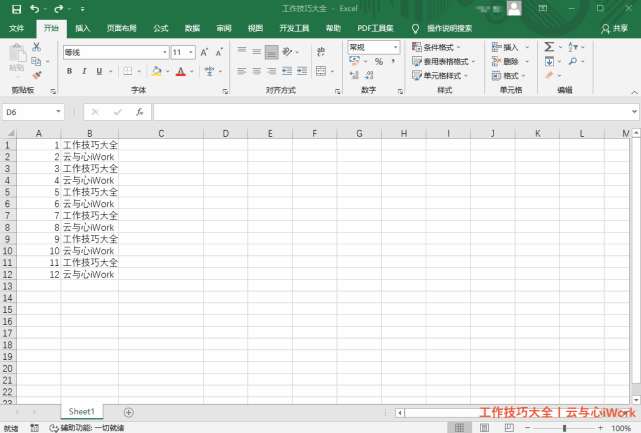
Task: Click the 操作说明搜索 search box
Action: (449, 28)
